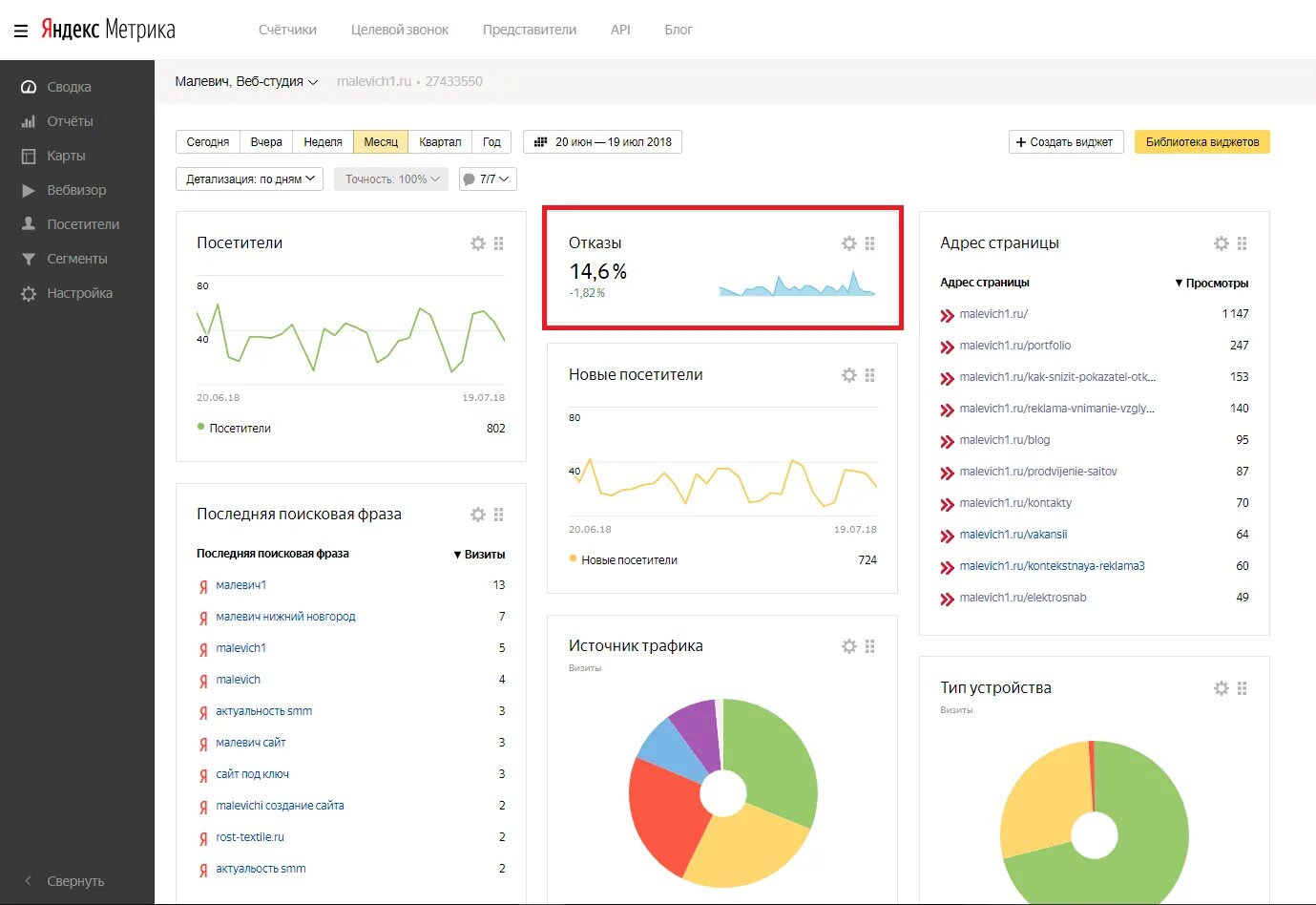The image size is (1316, 905).
Task: Click Создать виджет button
Action: 1066,142
